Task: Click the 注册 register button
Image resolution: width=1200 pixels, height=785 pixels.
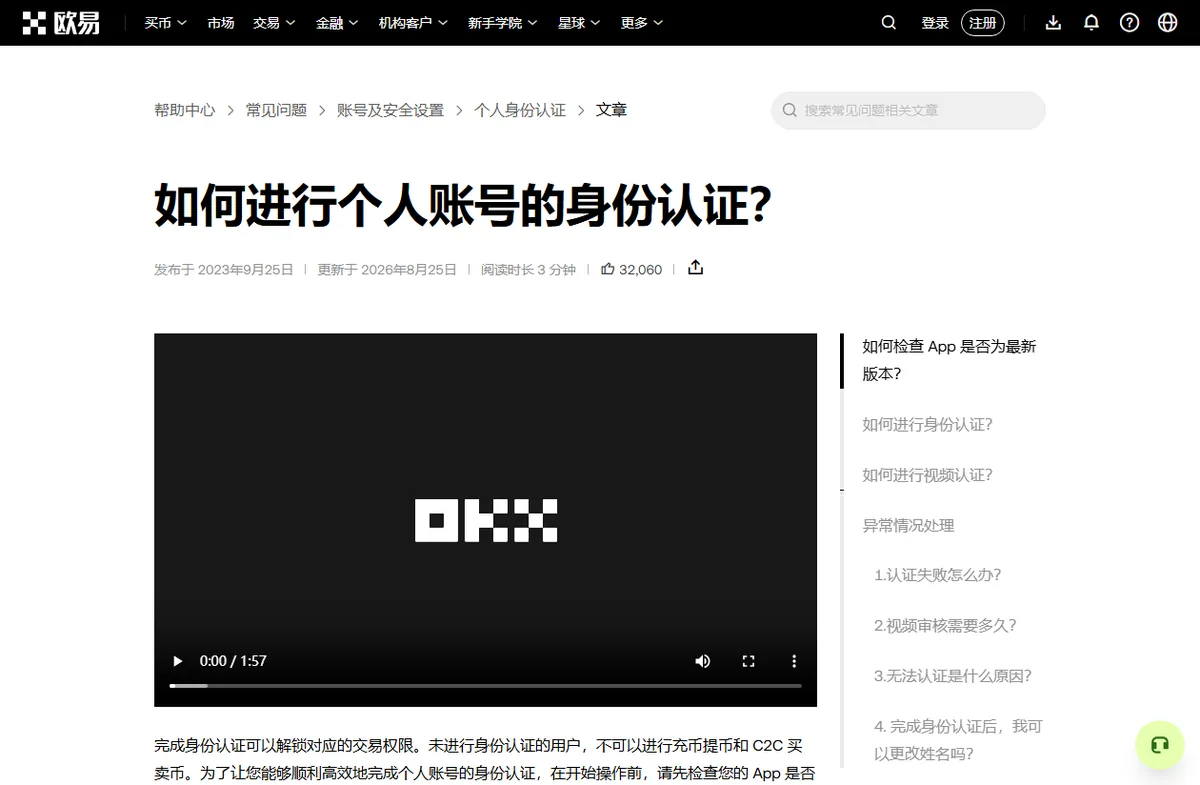Action: pyautogui.click(x=983, y=23)
